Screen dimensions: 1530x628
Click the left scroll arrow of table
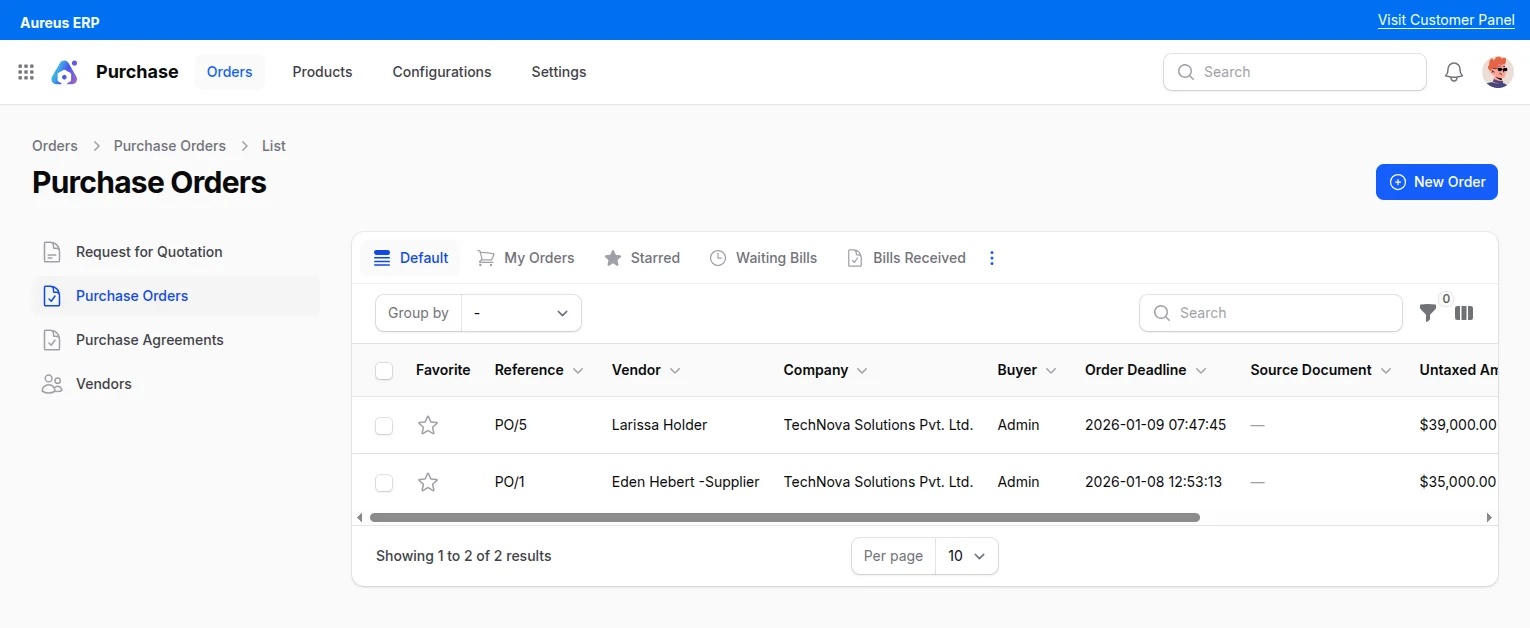(x=360, y=518)
